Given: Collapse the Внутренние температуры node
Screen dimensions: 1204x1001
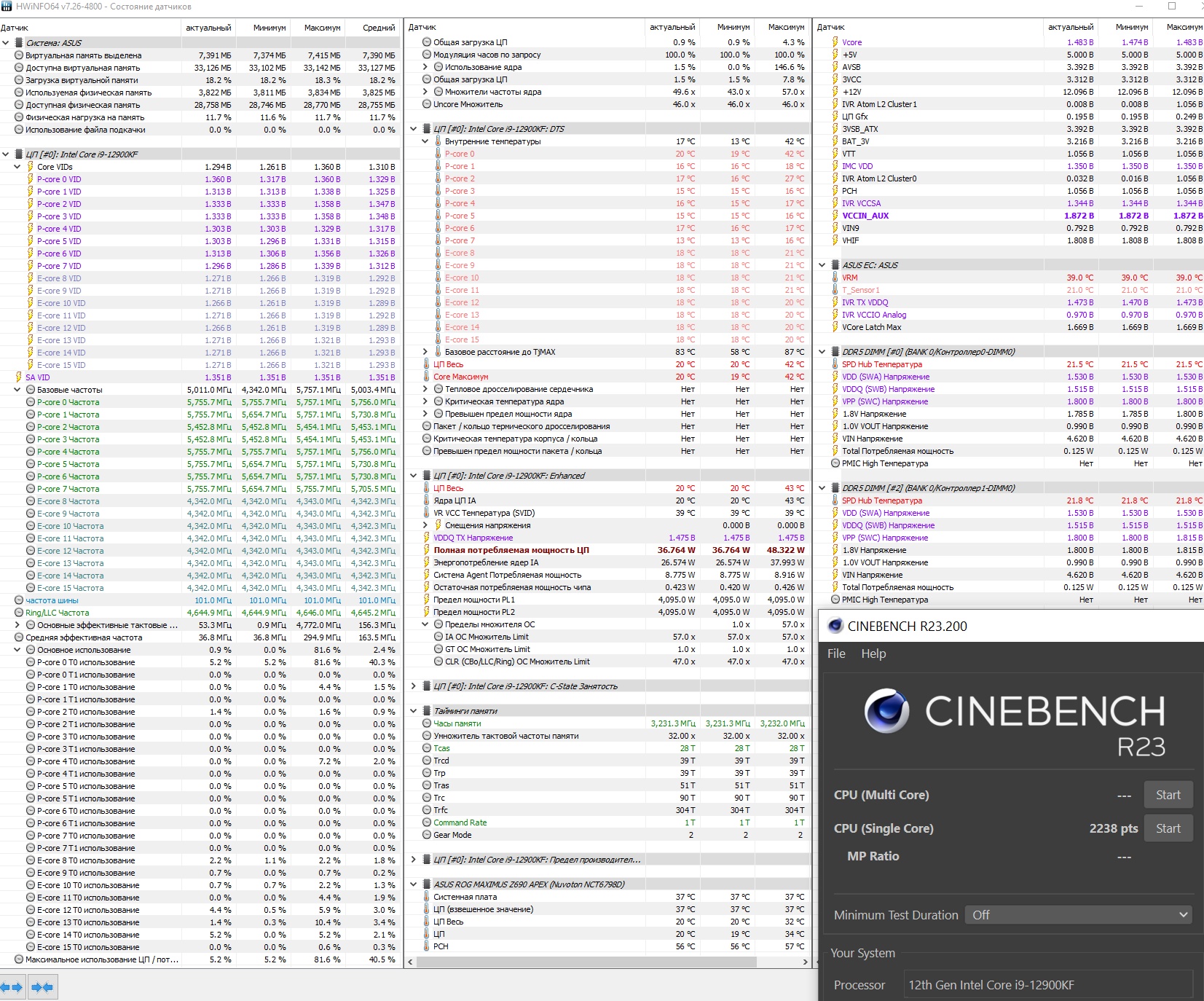Looking at the screenshot, I should 425,141.
